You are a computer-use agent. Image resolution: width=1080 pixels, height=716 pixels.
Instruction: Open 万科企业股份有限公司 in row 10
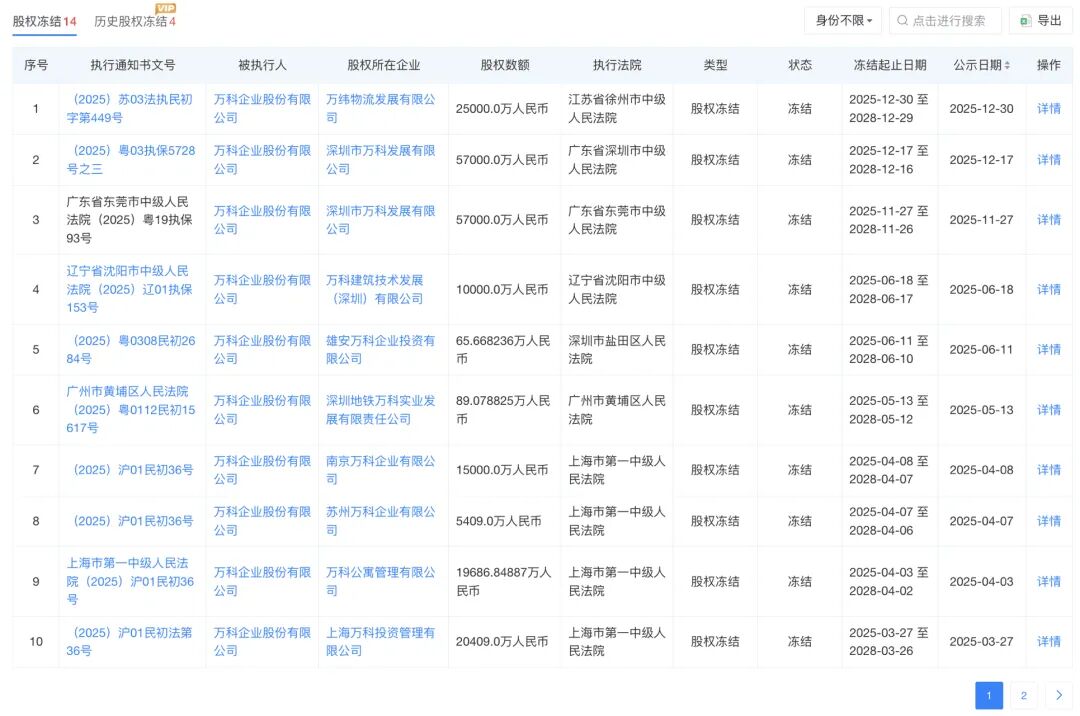point(262,642)
